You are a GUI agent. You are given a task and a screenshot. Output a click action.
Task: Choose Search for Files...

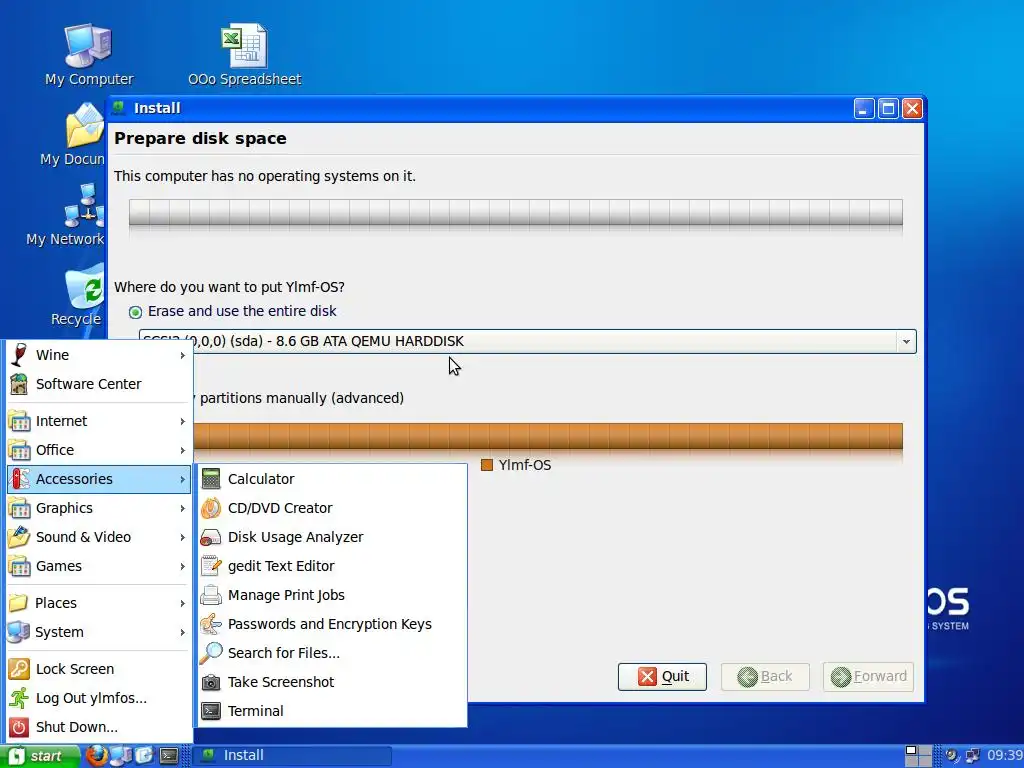[331, 653]
